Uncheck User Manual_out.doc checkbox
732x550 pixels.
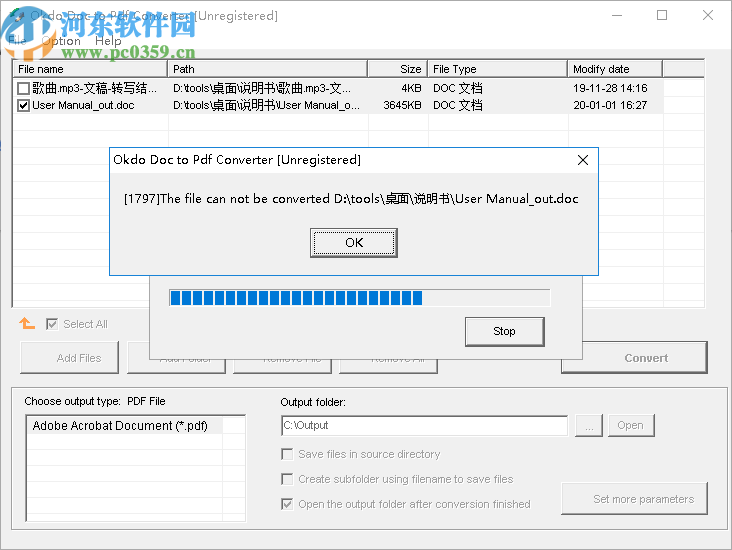[23, 106]
